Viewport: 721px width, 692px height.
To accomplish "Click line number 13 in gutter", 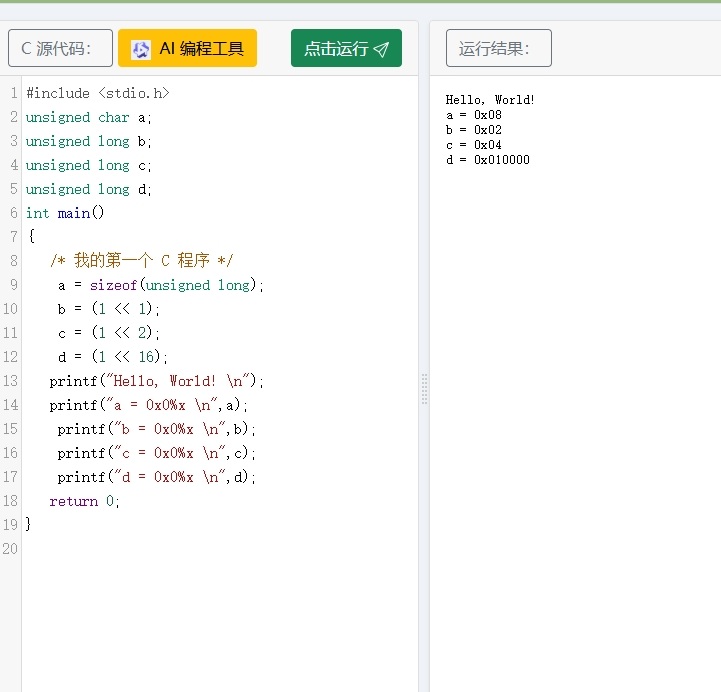I will (10, 381).
